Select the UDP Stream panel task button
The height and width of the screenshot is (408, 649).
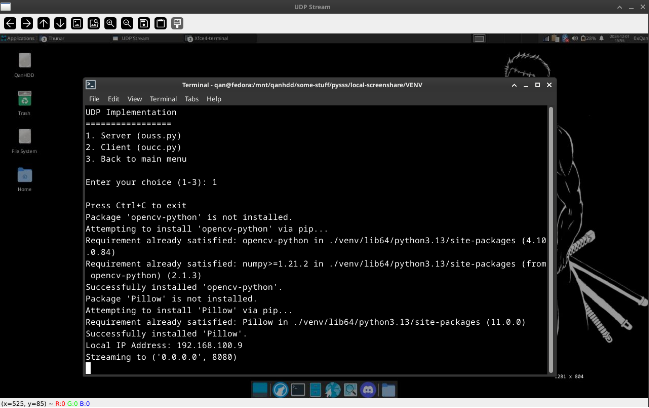pyautogui.click(x=131, y=38)
